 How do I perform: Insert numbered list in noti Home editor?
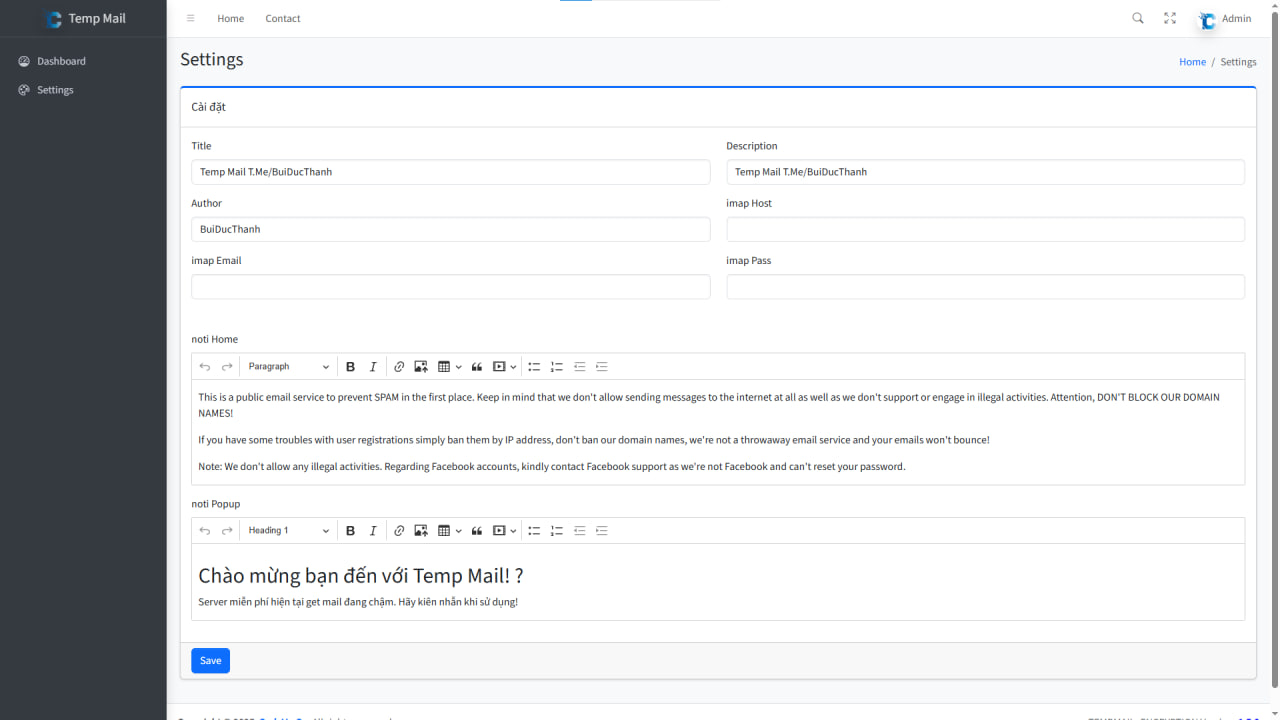557,367
